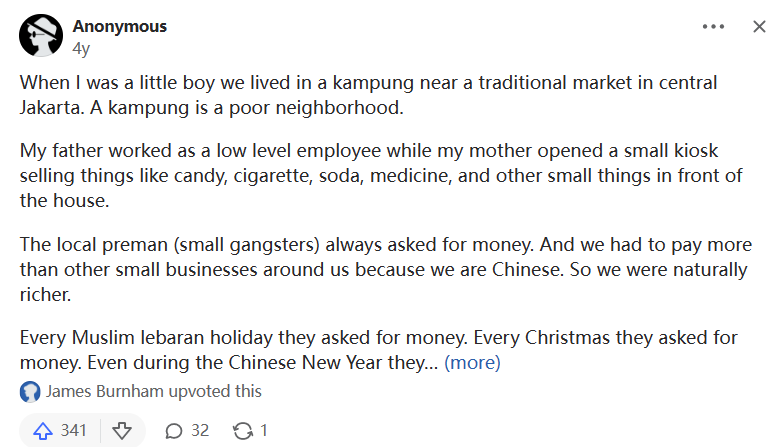
Task: Open the three-dot more options menu
Action: coord(713,27)
